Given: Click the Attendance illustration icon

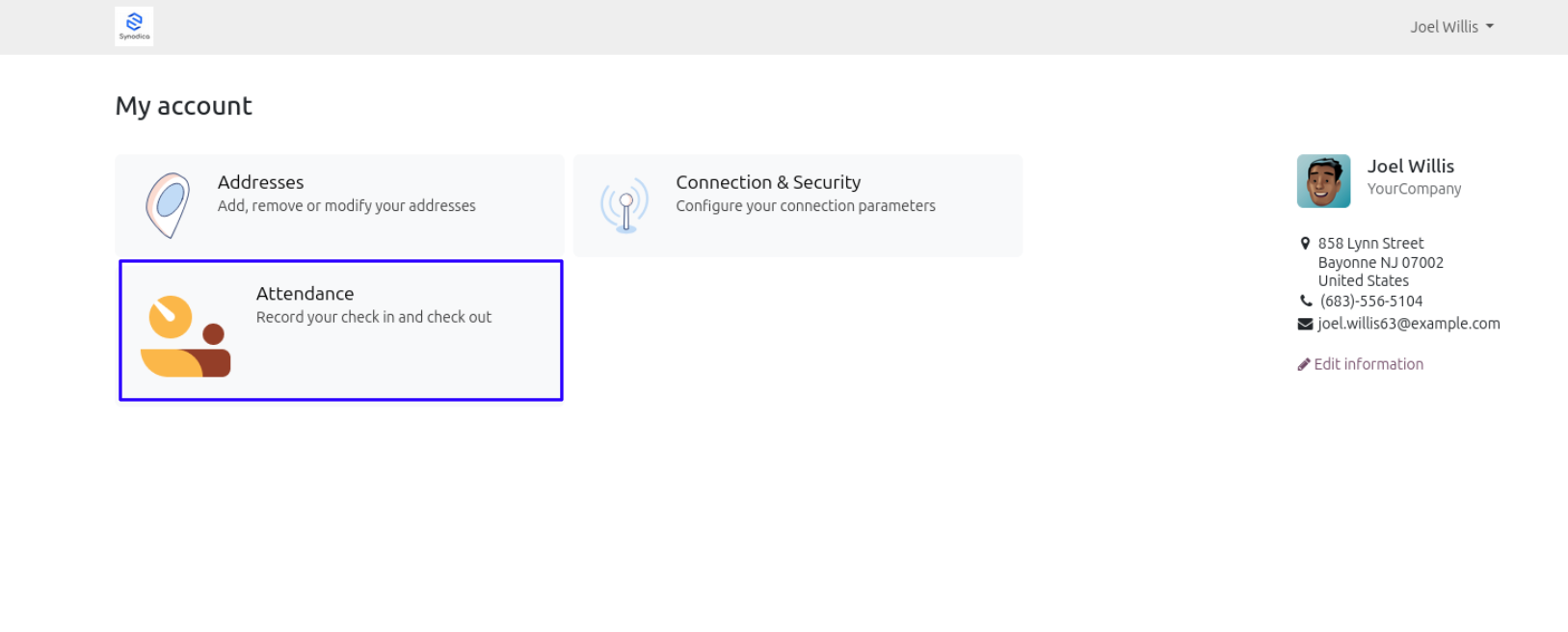Looking at the screenshot, I should coord(186,336).
